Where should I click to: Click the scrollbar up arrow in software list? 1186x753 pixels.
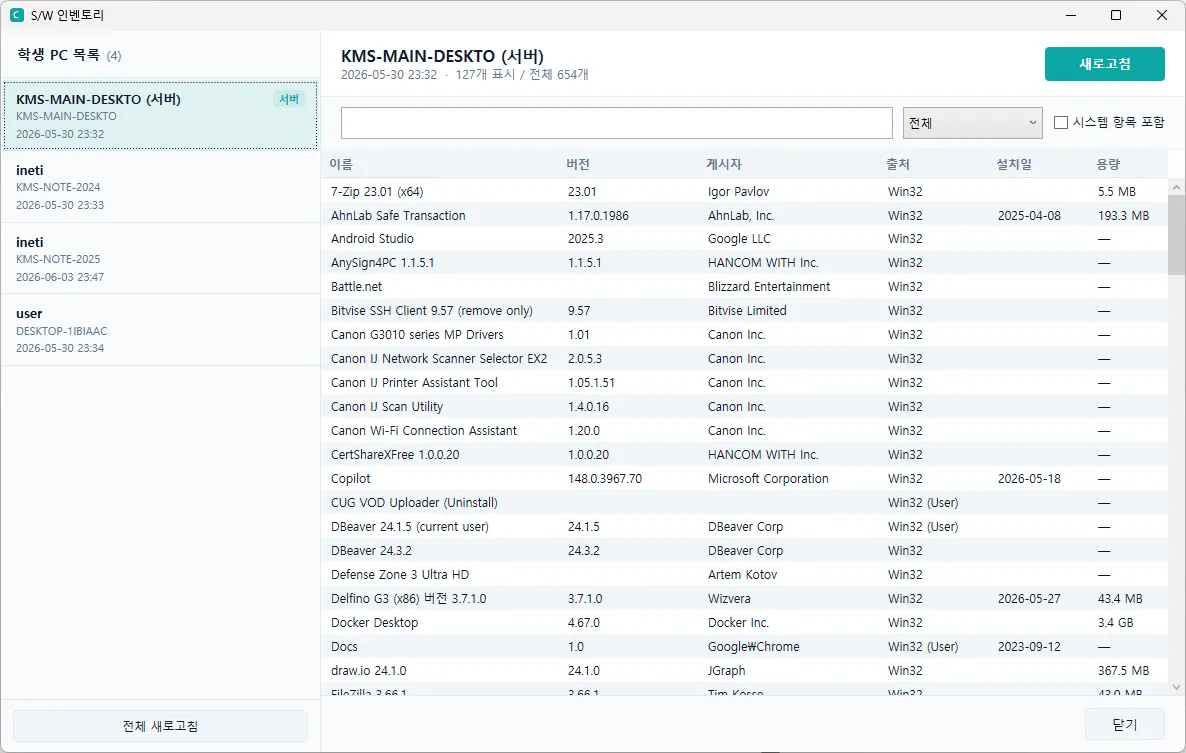(1176, 187)
